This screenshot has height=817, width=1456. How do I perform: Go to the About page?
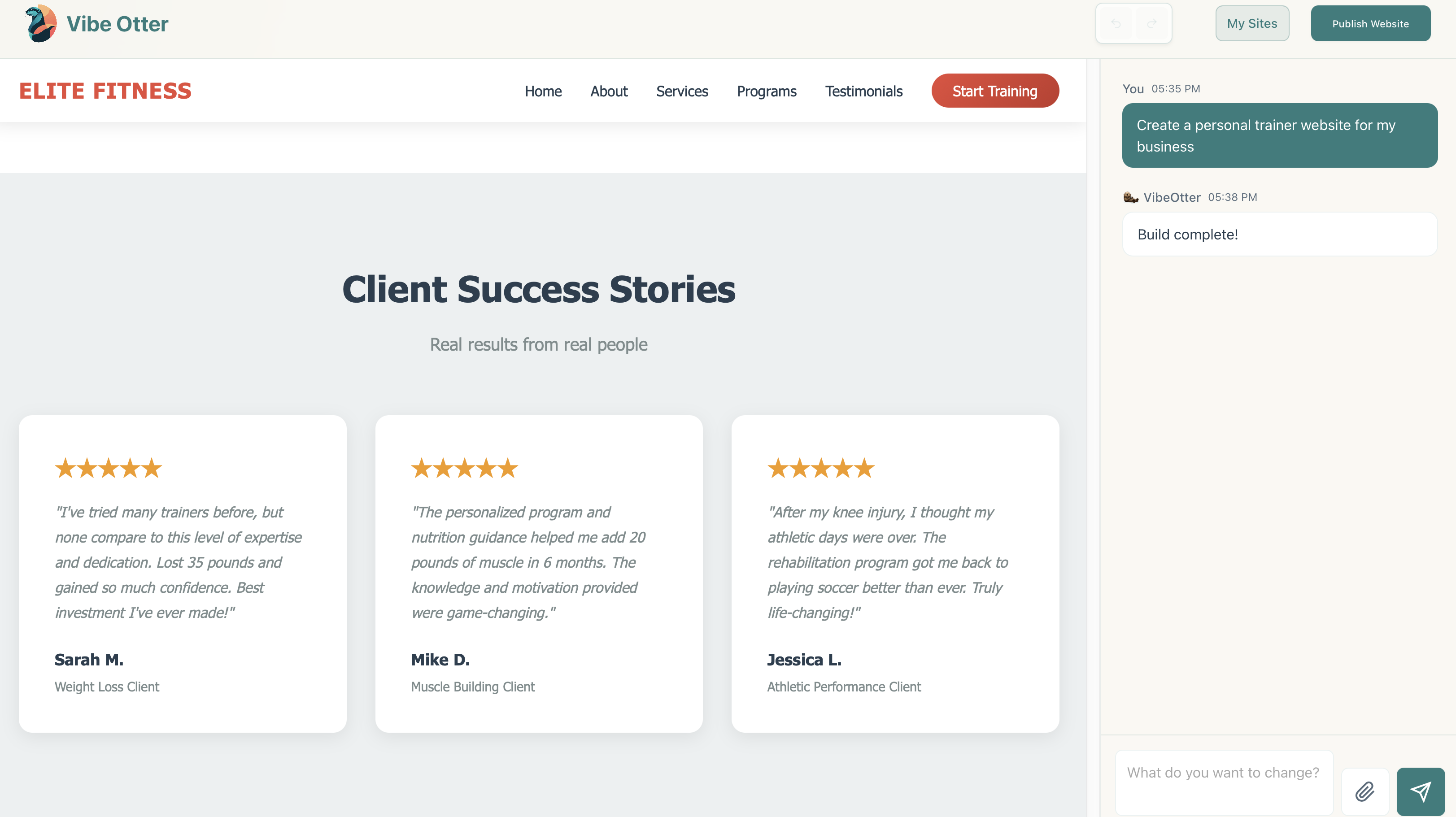tap(609, 91)
